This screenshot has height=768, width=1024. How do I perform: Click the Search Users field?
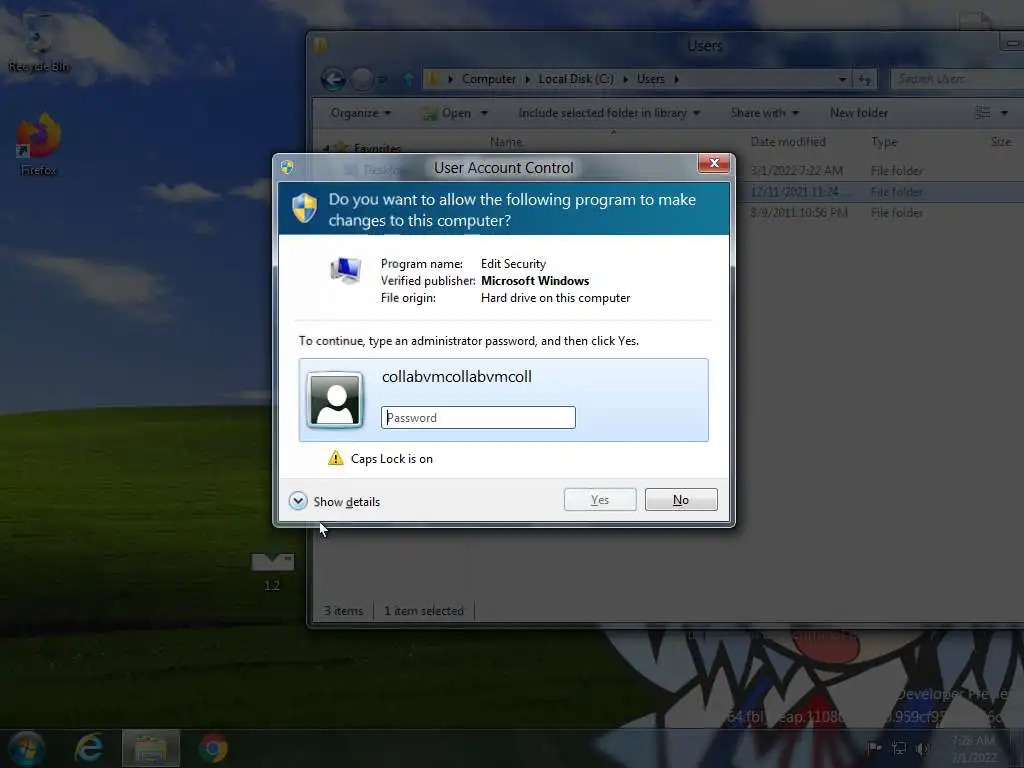[x=956, y=79]
